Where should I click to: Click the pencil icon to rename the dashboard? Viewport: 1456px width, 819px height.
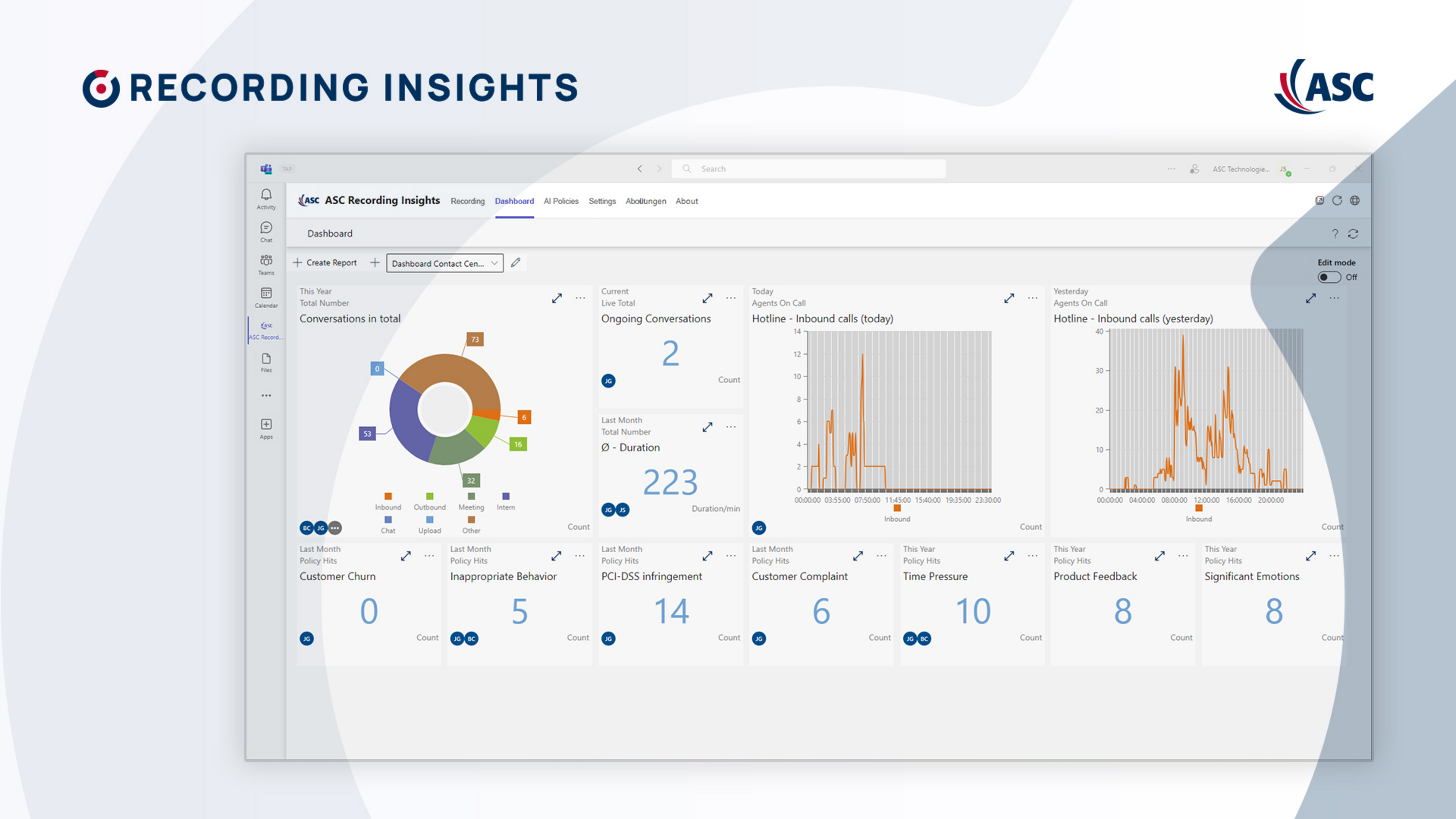(515, 262)
